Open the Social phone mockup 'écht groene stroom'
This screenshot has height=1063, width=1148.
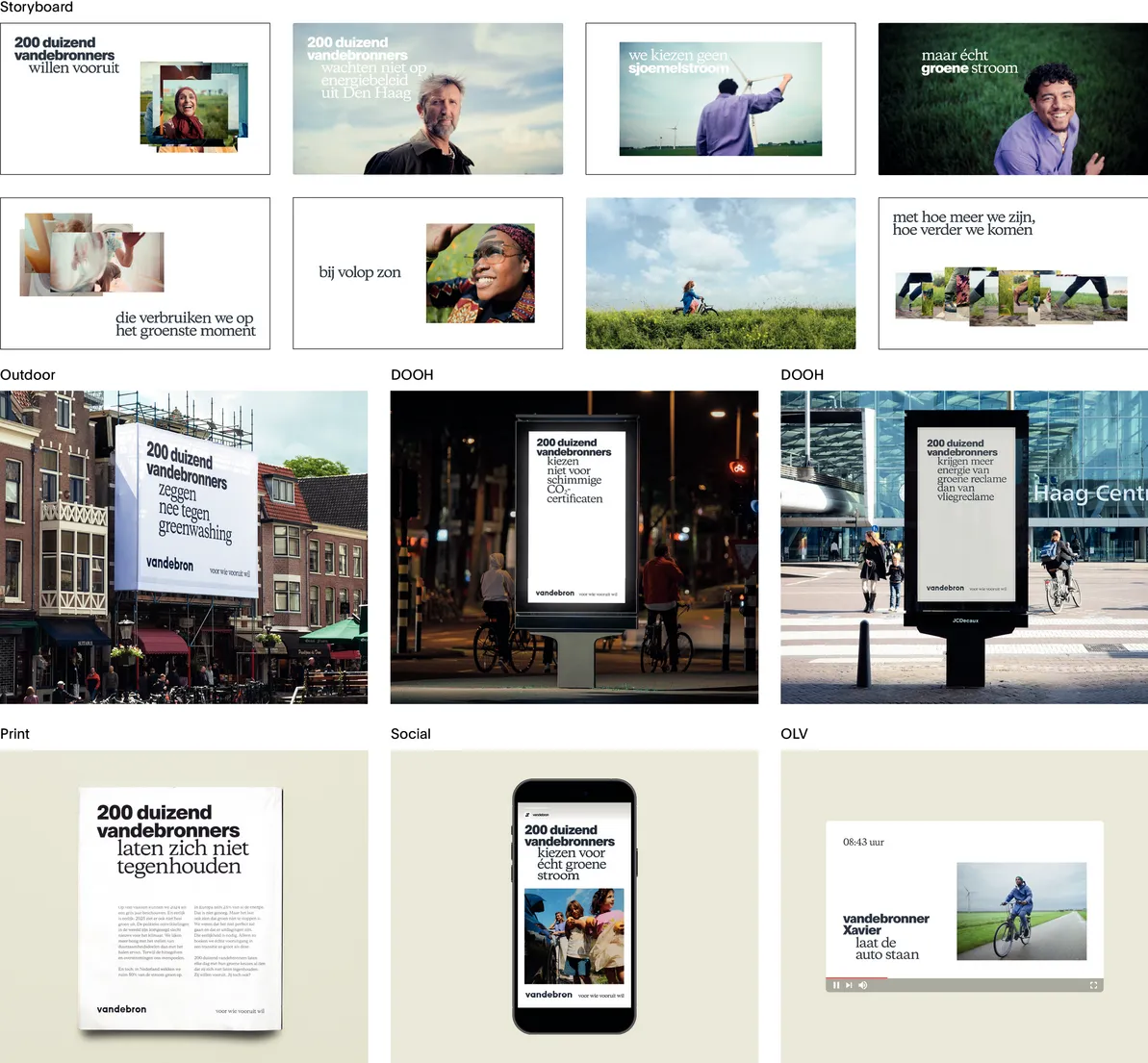[574, 906]
